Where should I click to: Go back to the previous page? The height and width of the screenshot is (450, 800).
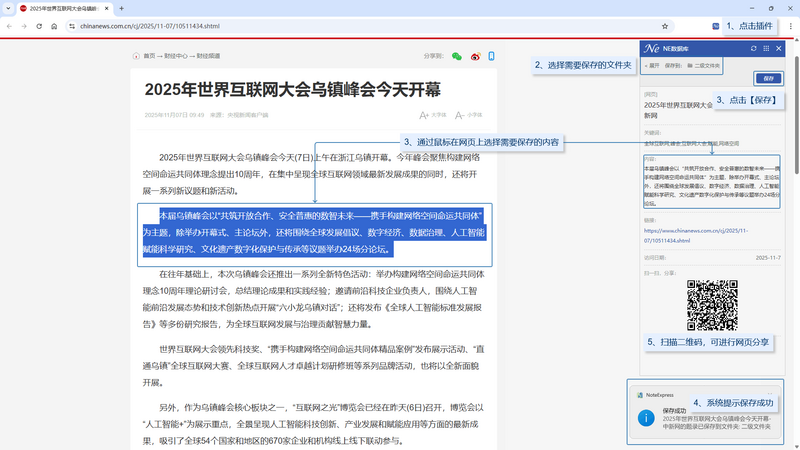pyautogui.click(x=9, y=26)
